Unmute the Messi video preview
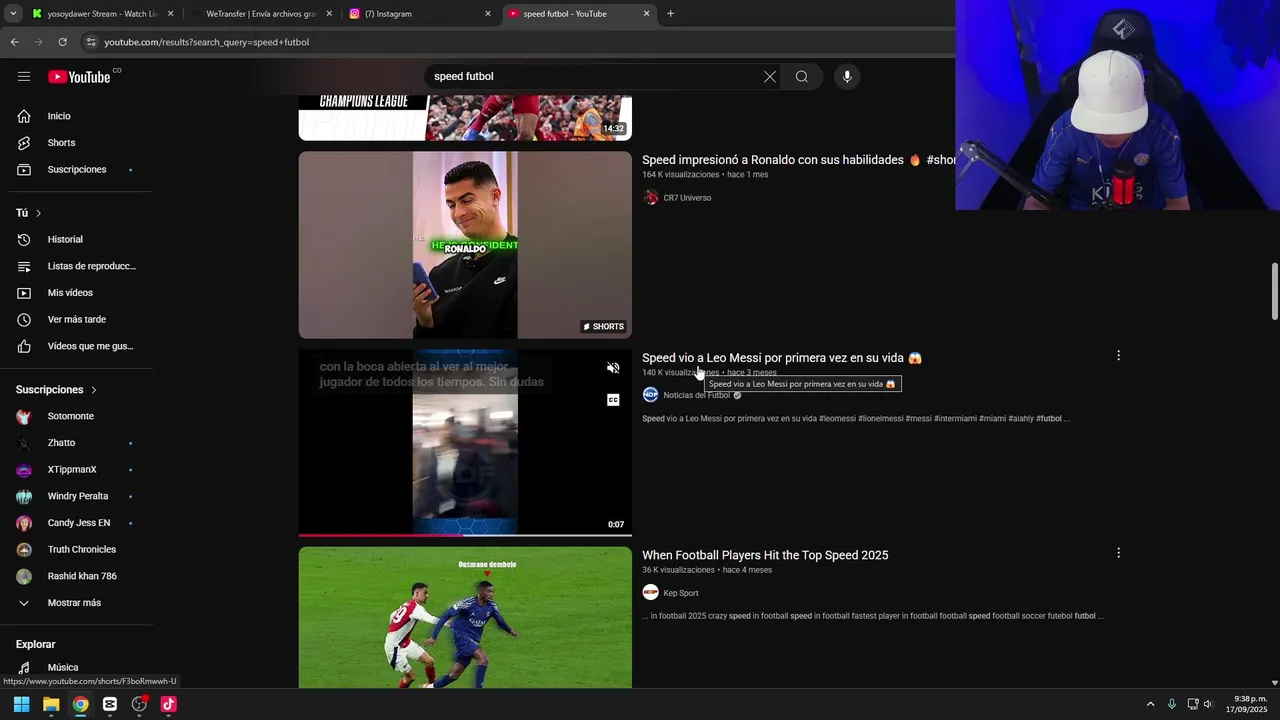1280x720 pixels. coord(613,368)
